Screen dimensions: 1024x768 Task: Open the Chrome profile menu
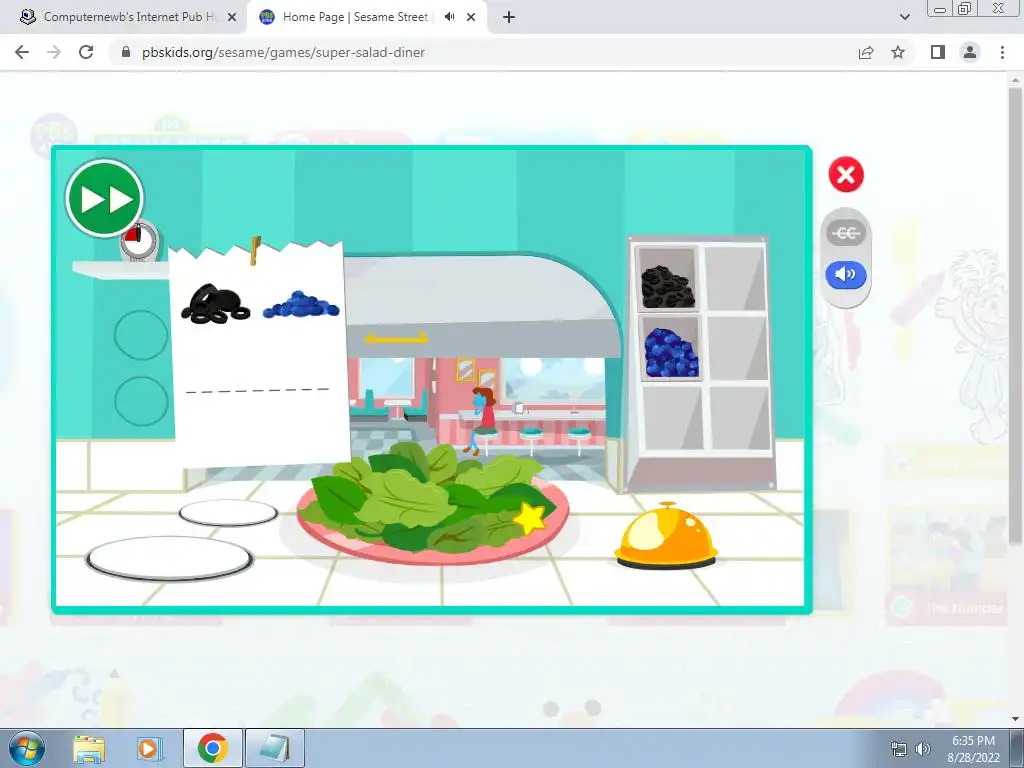(970, 52)
